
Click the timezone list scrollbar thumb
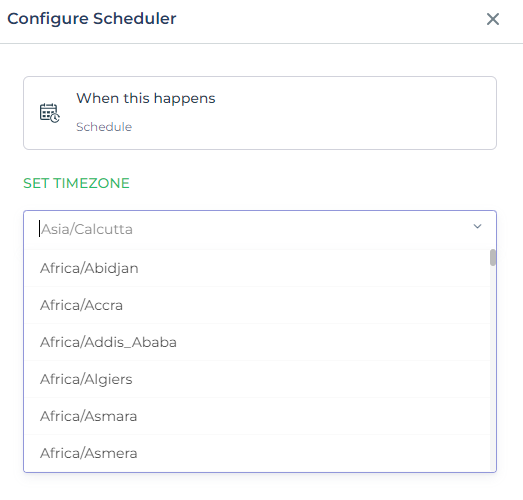[493, 258]
